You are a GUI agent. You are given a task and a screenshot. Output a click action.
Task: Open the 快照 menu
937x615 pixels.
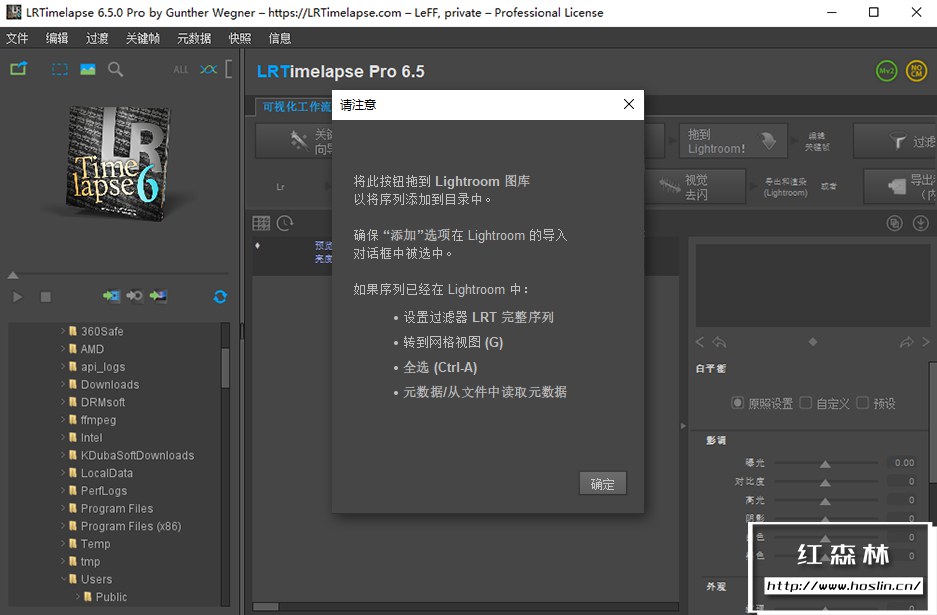coord(240,38)
